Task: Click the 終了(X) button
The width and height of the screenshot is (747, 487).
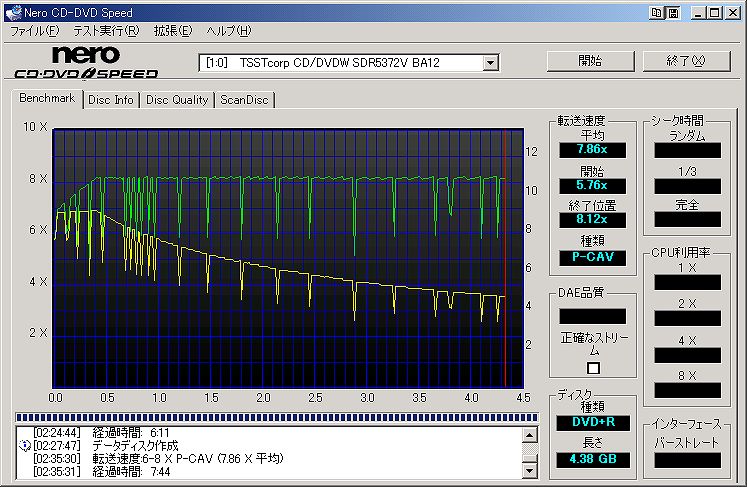Action: coord(686,61)
